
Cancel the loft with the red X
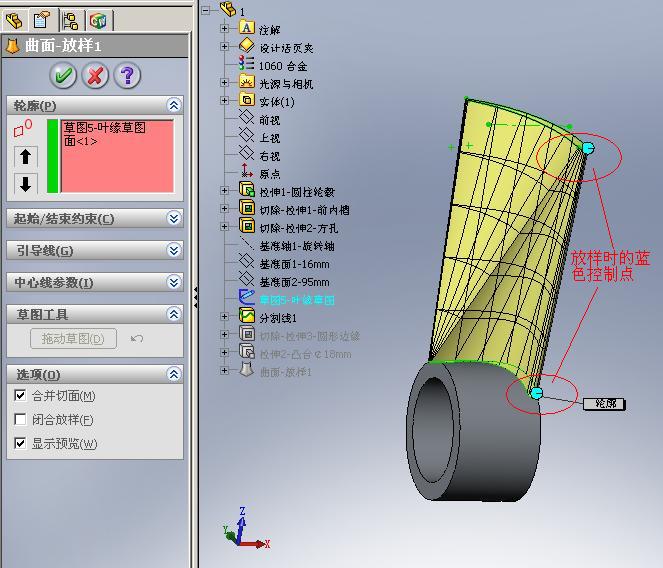pos(95,76)
